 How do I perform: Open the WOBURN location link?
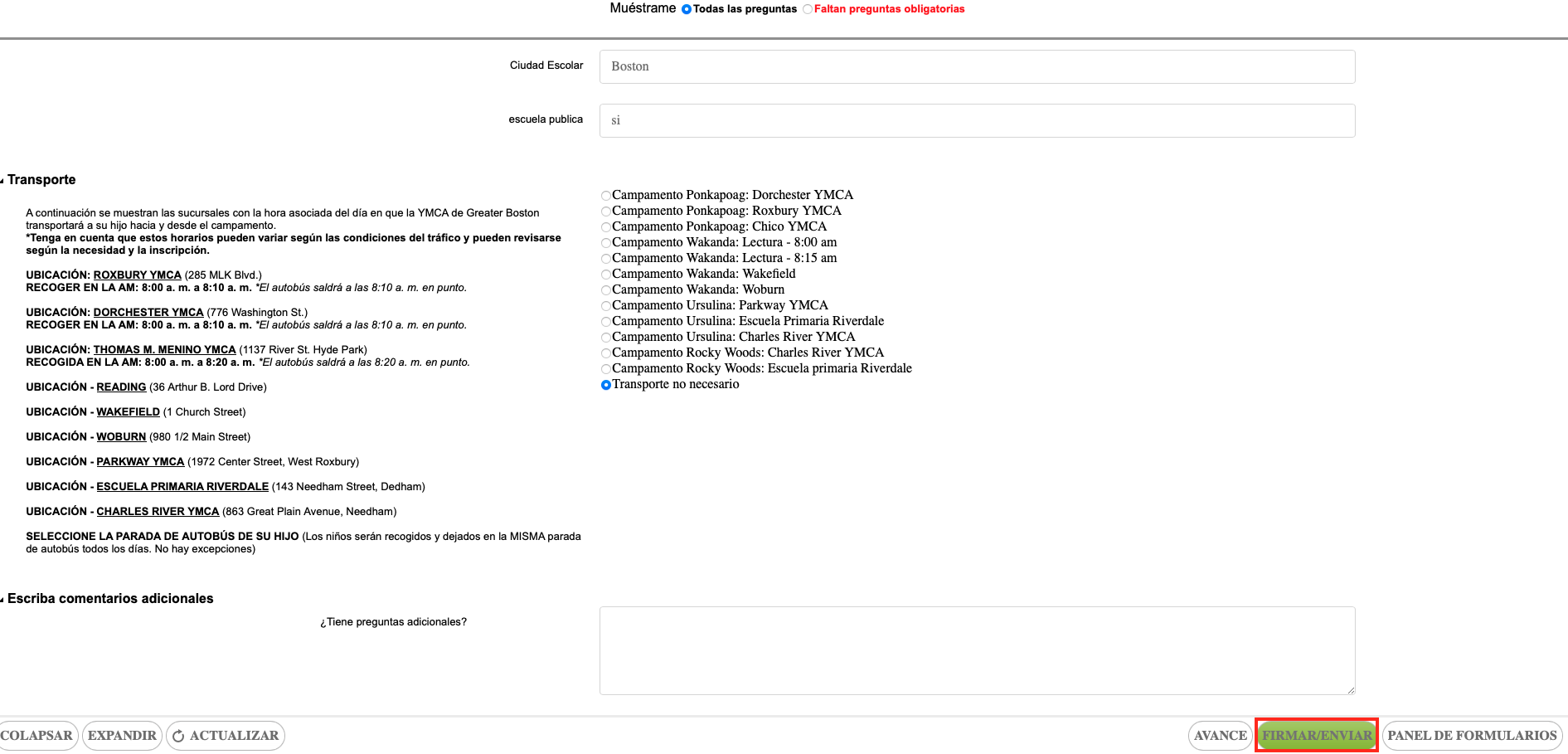(x=121, y=437)
